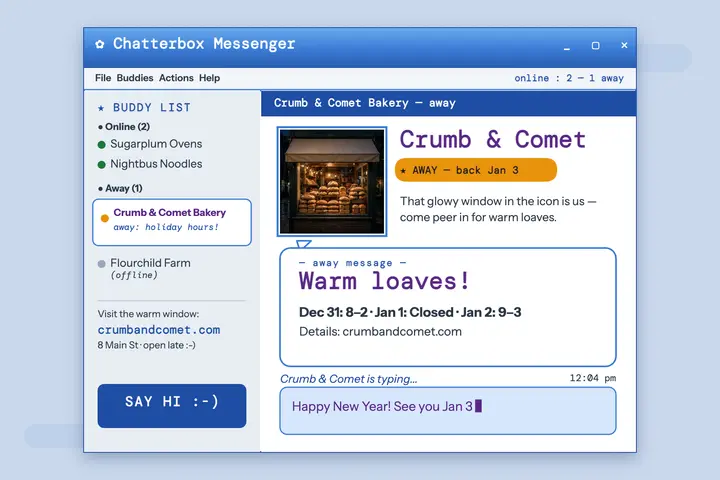Image resolution: width=720 pixels, height=480 pixels.
Task: Click the star icon beside BUDDY LIST
Action: [x=101, y=108]
